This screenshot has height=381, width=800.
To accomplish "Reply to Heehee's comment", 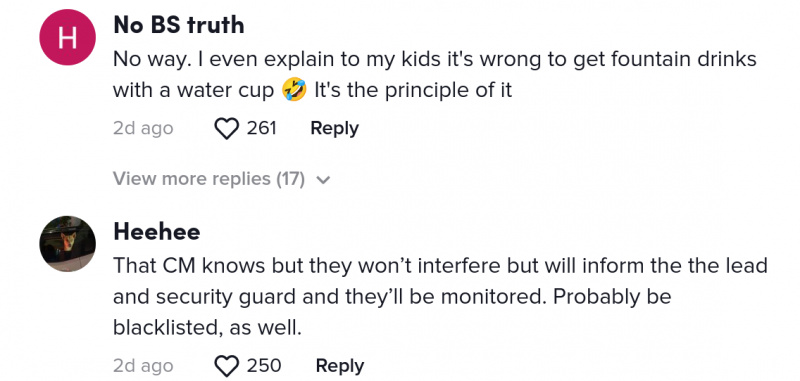I will (340, 366).
